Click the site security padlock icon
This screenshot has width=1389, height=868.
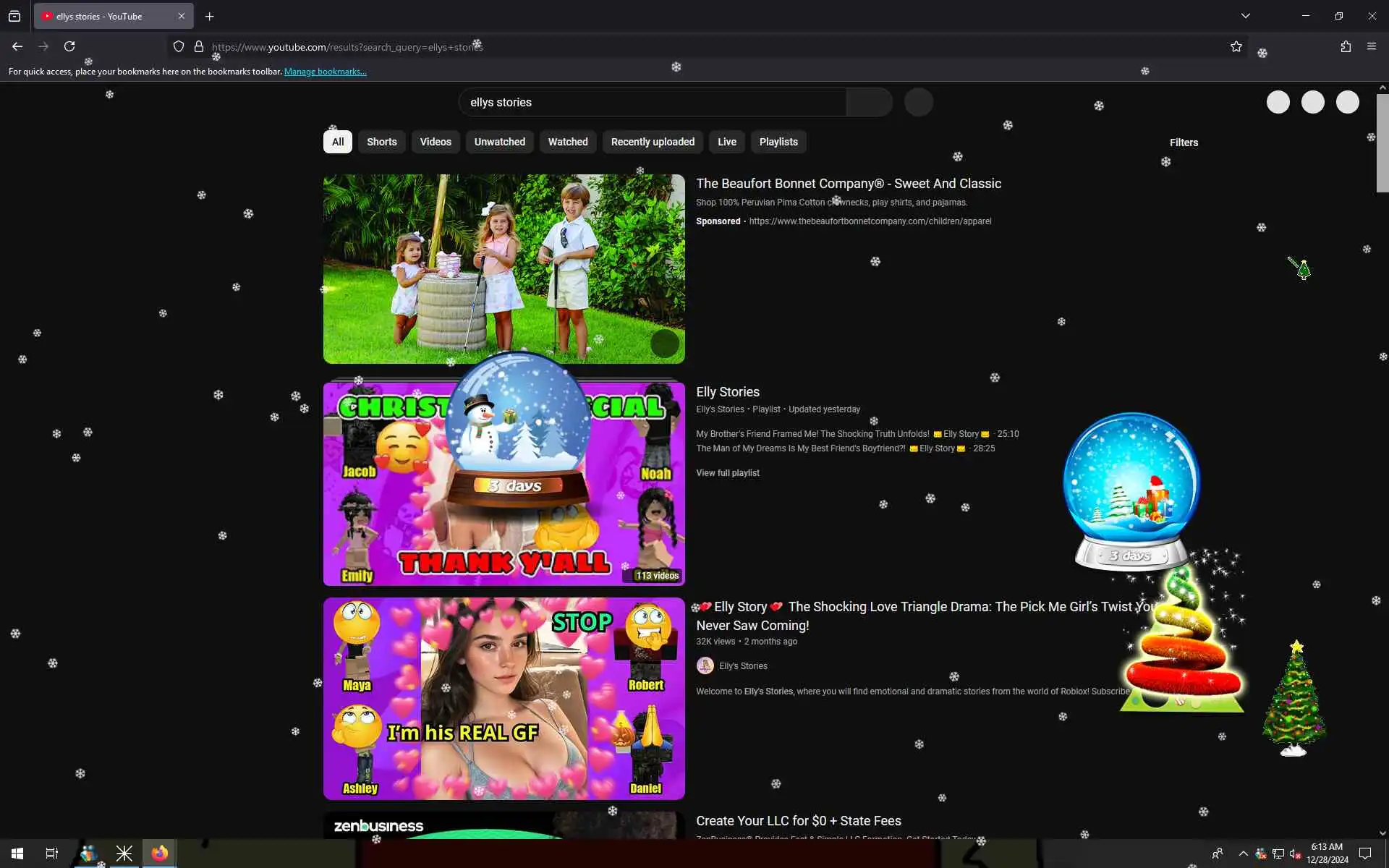pyautogui.click(x=199, y=46)
